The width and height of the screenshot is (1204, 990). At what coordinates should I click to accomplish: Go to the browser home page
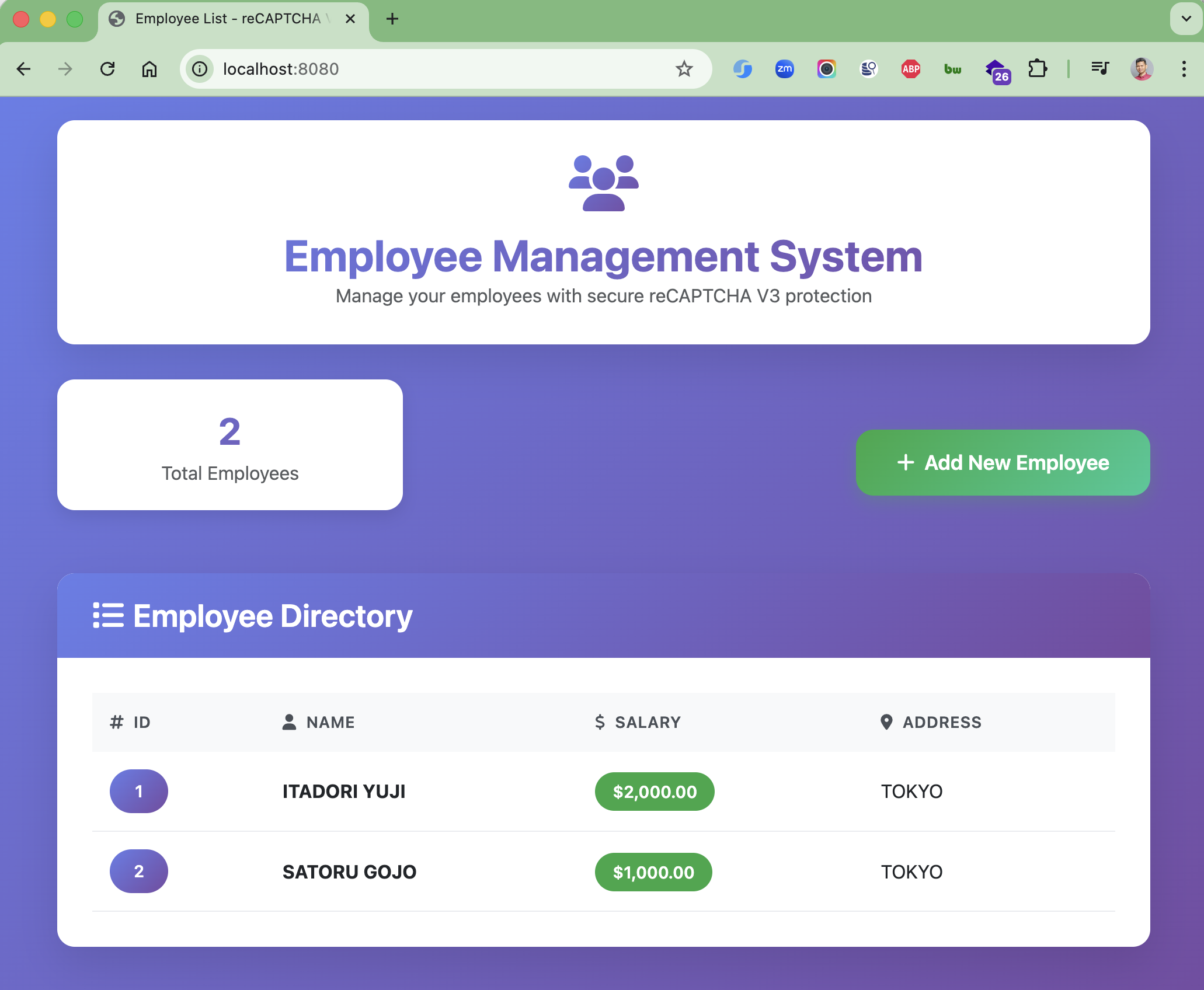point(149,69)
